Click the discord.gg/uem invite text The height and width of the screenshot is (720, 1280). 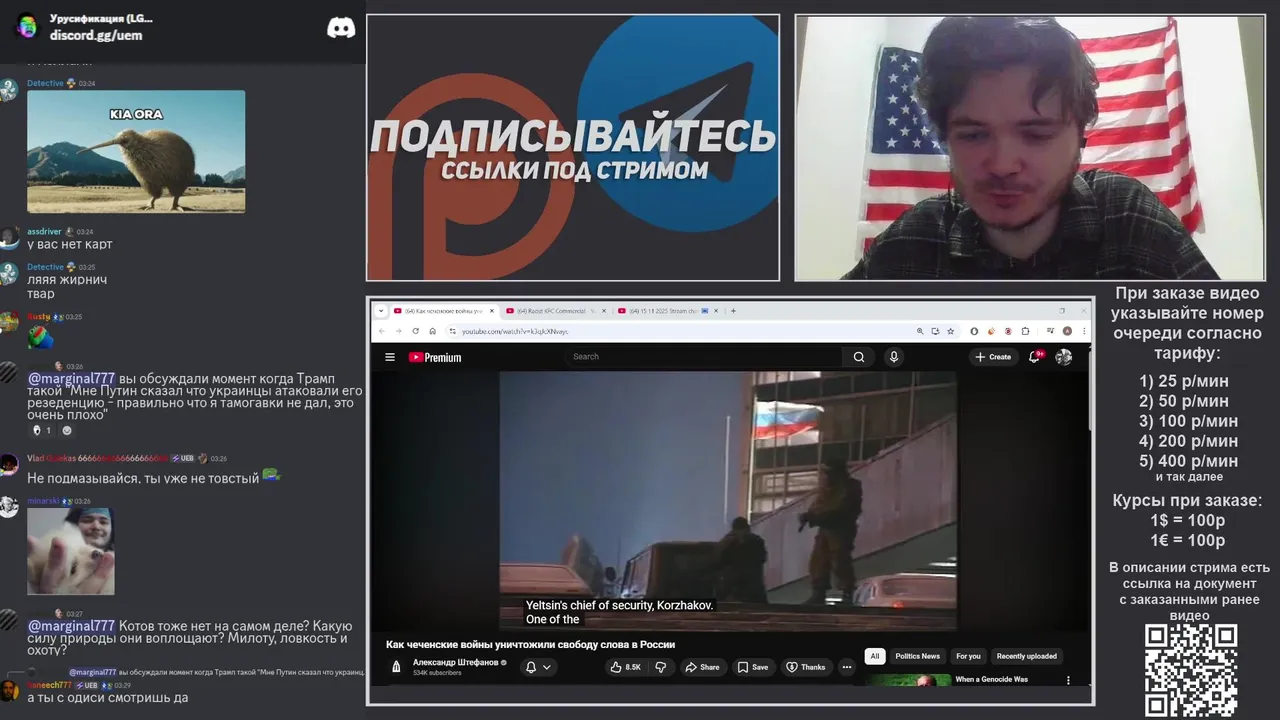click(96, 35)
